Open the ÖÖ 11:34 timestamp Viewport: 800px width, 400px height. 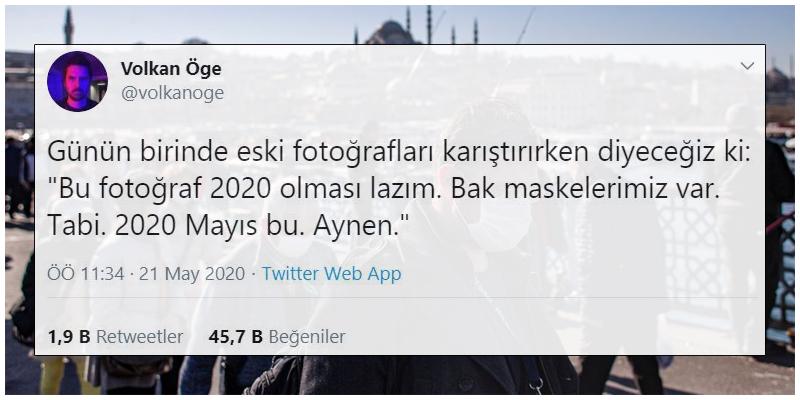[x=86, y=274]
